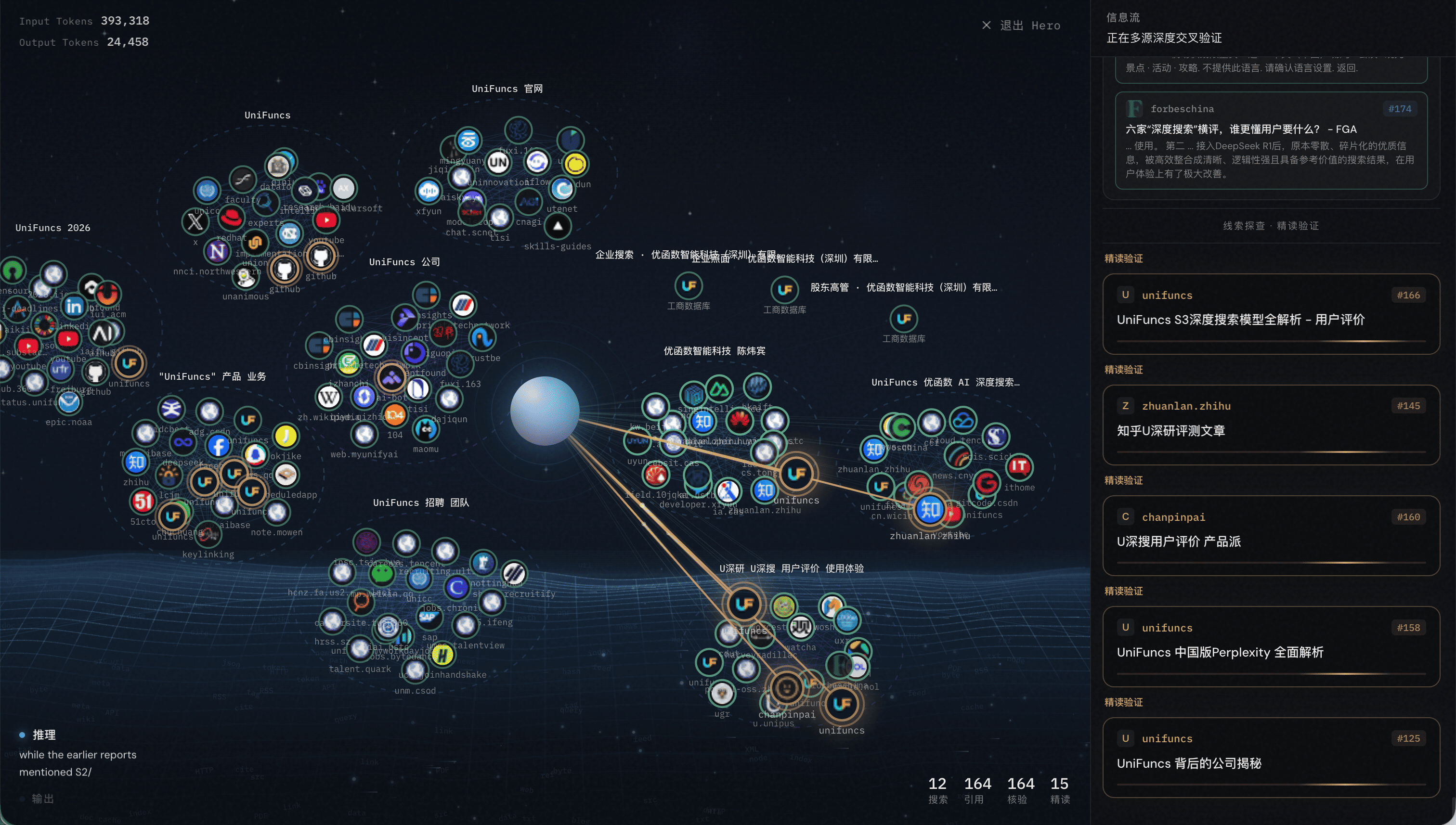Click the UniFuncs 公司 cluster label
The height and width of the screenshot is (825, 1456).
pyautogui.click(x=404, y=262)
